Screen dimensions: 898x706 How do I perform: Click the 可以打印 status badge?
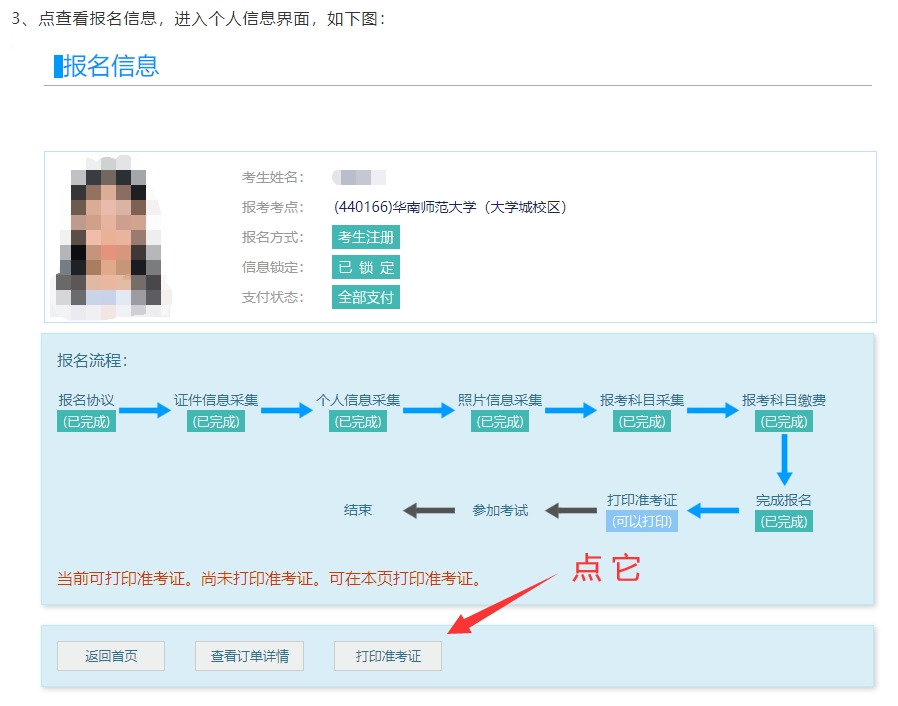click(x=641, y=521)
